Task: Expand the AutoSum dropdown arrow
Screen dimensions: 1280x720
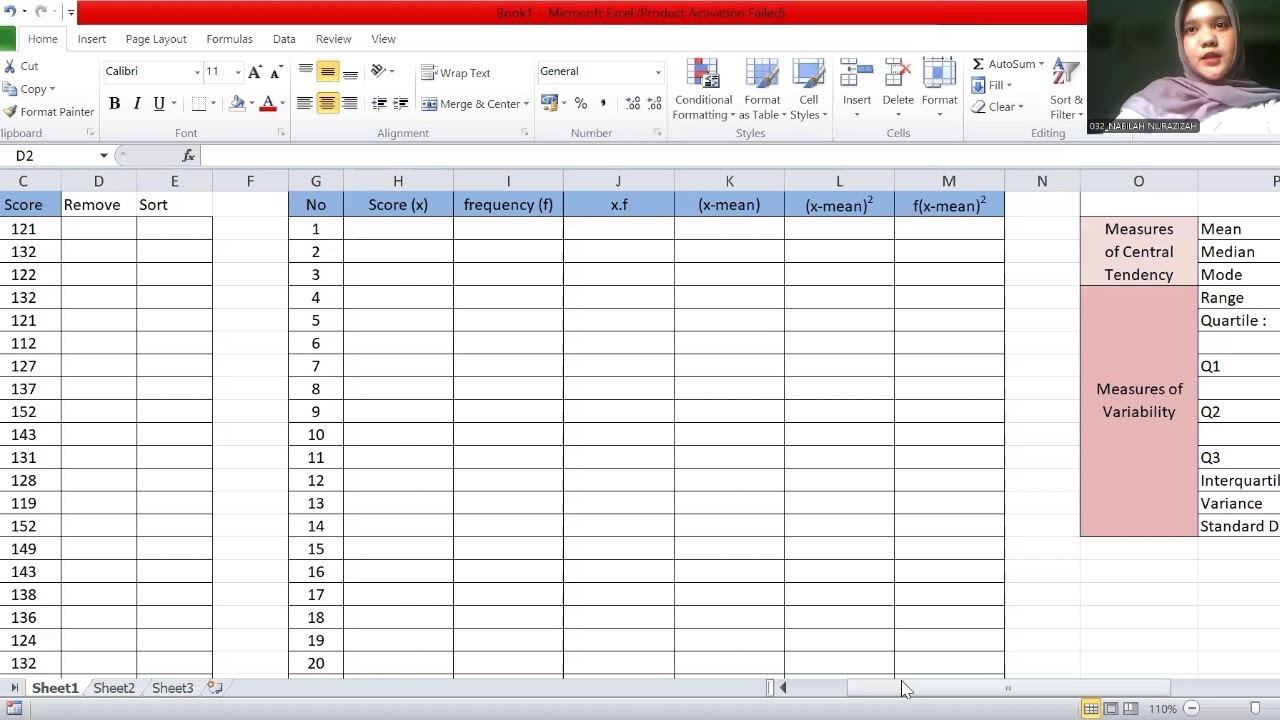Action: 1041,64
